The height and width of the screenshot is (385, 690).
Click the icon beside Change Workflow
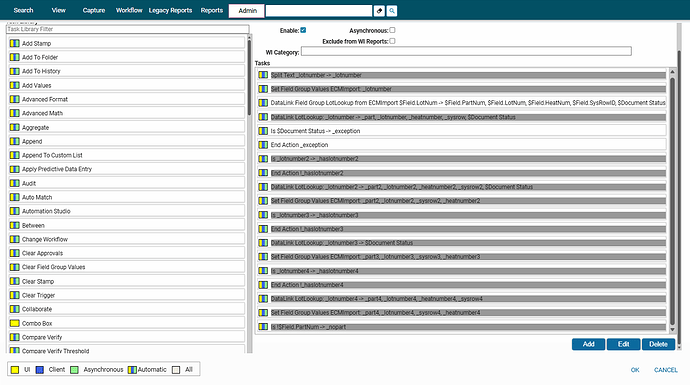[15, 239]
